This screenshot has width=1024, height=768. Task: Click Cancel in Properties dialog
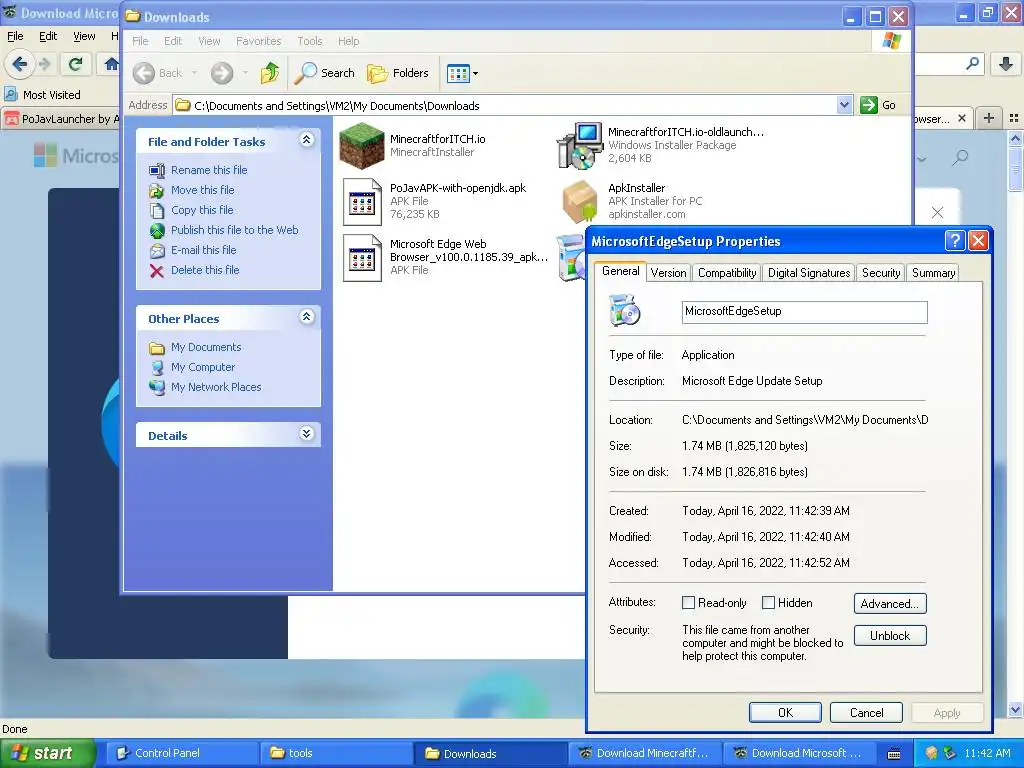point(866,712)
